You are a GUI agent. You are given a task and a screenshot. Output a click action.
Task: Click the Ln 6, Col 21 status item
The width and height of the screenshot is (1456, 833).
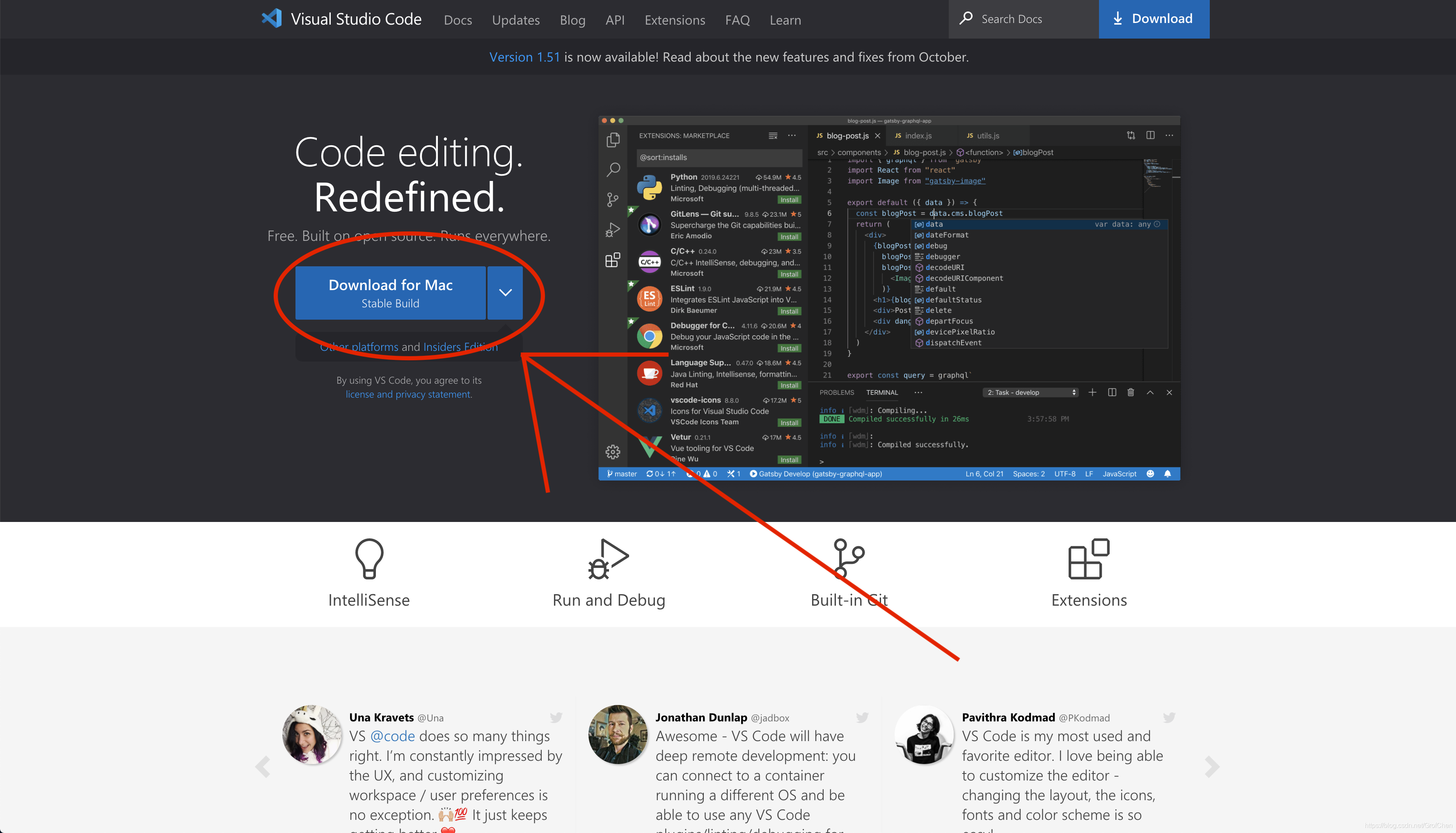click(x=984, y=474)
